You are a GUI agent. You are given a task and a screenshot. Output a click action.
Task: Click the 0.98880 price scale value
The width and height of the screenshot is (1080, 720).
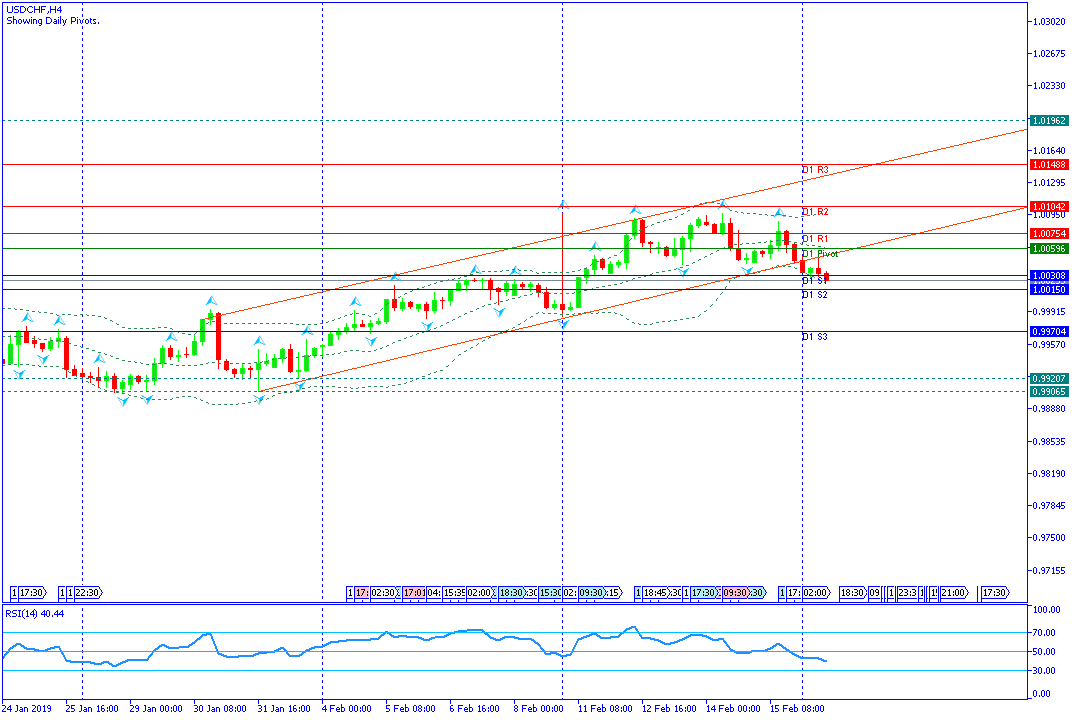[x=1050, y=409]
